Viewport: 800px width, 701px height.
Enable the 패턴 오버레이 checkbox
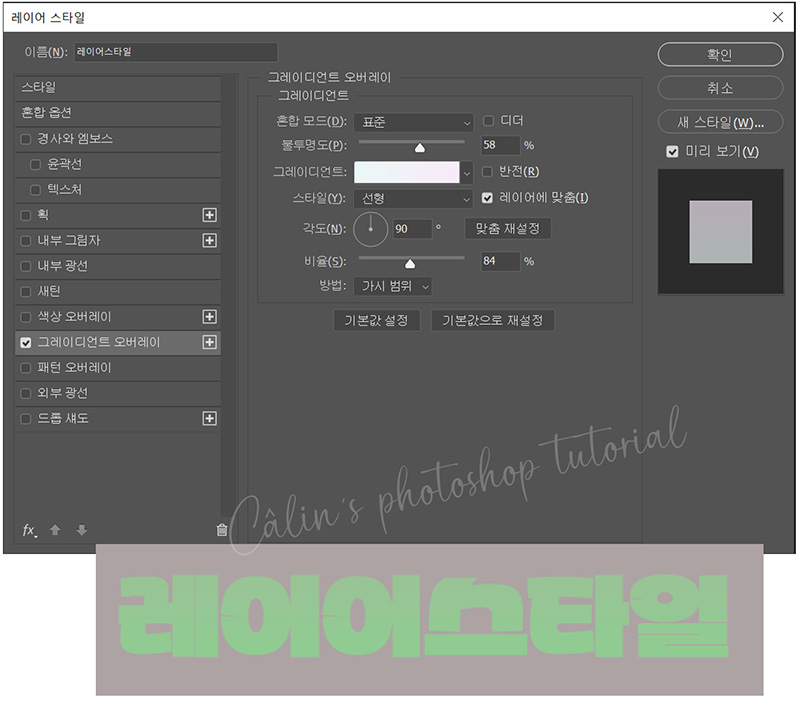coord(26,368)
